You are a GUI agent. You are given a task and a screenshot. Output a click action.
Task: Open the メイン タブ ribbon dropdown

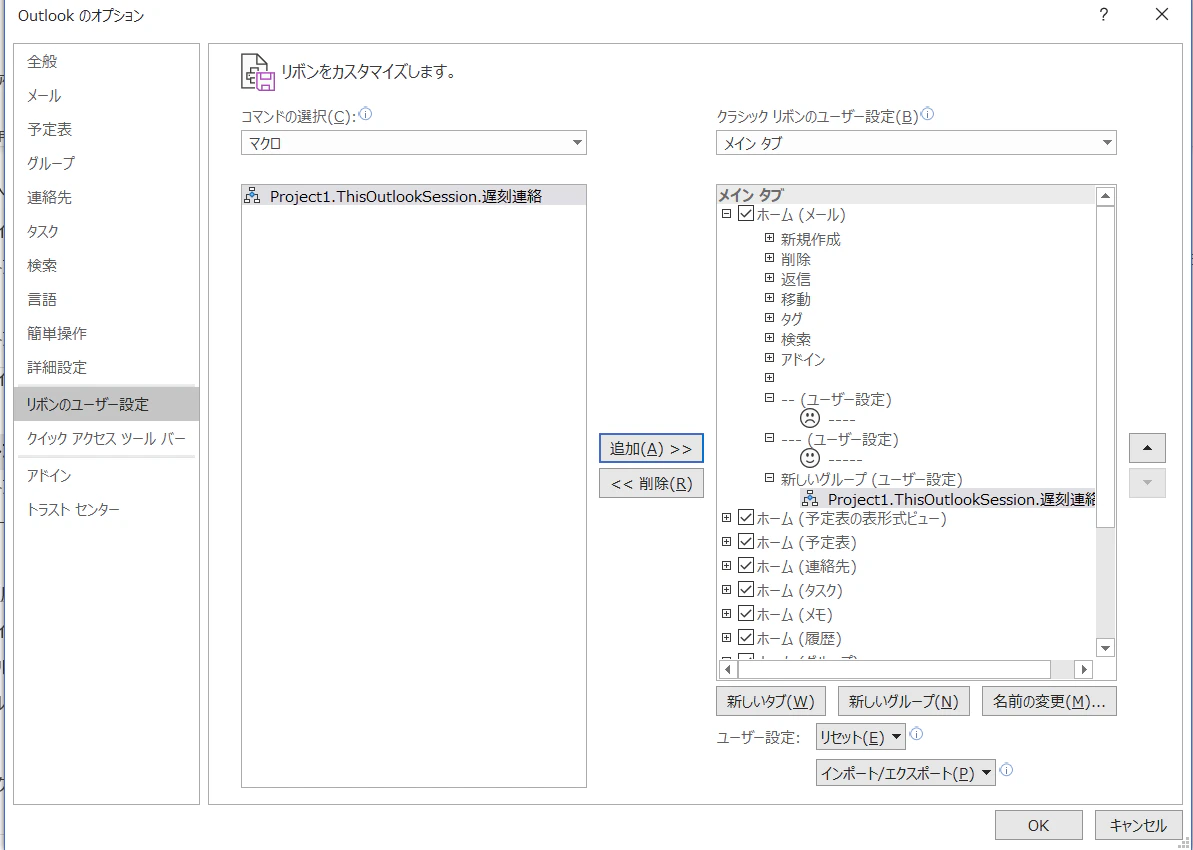pos(916,142)
